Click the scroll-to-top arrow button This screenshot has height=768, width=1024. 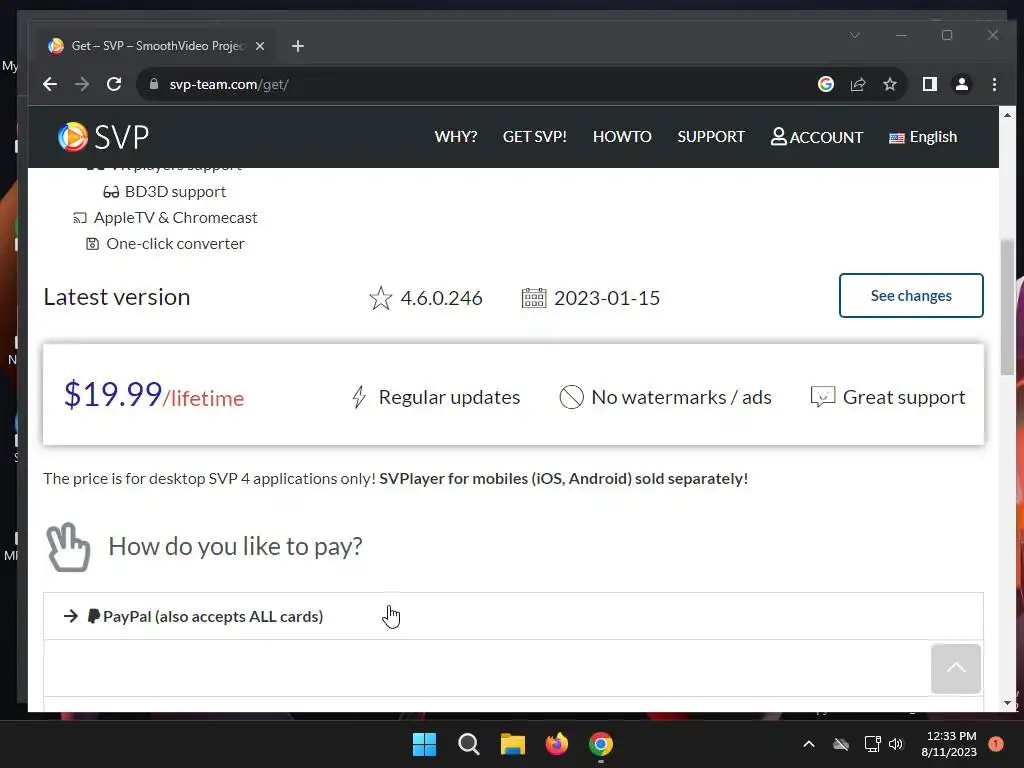tap(955, 669)
